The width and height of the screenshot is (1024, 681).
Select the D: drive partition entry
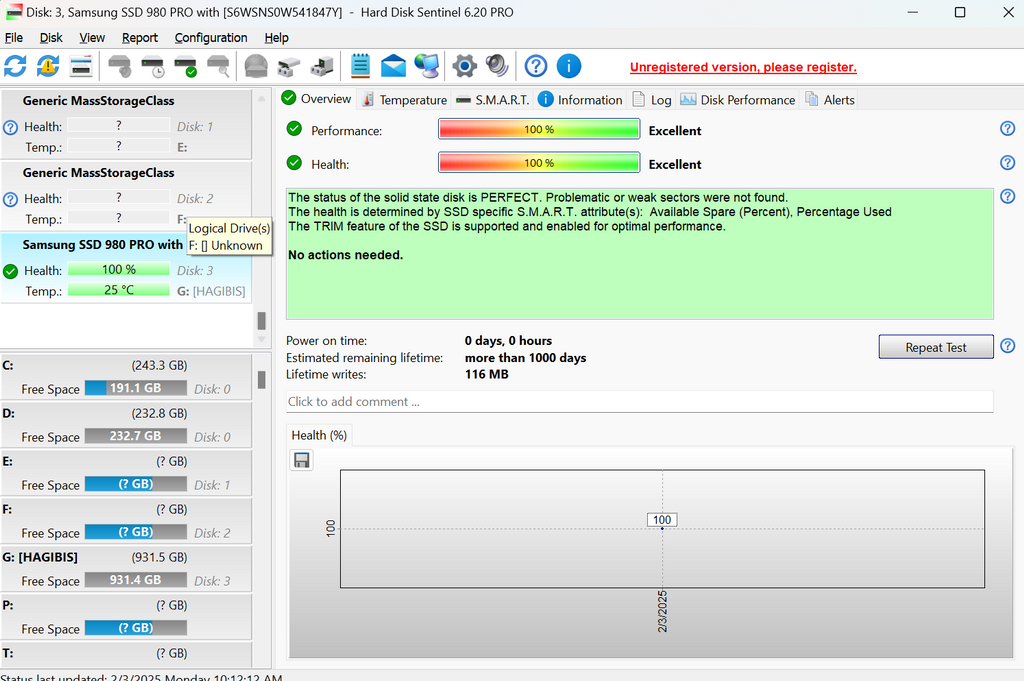click(x=126, y=425)
